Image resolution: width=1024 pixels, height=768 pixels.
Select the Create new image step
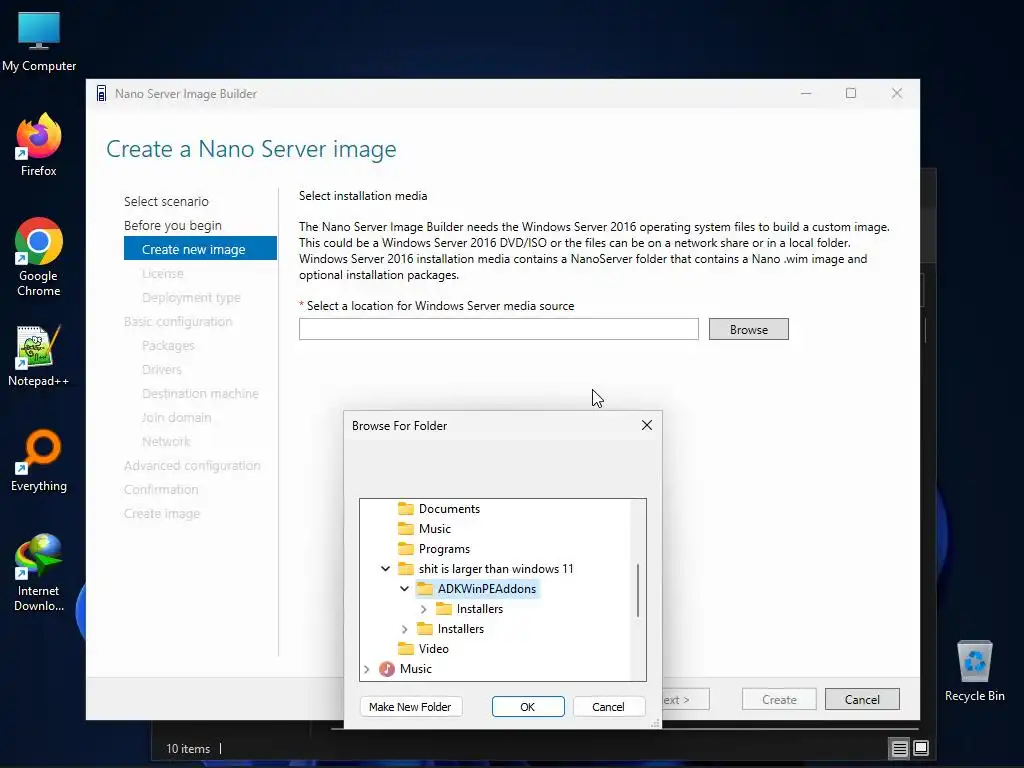(200, 249)
